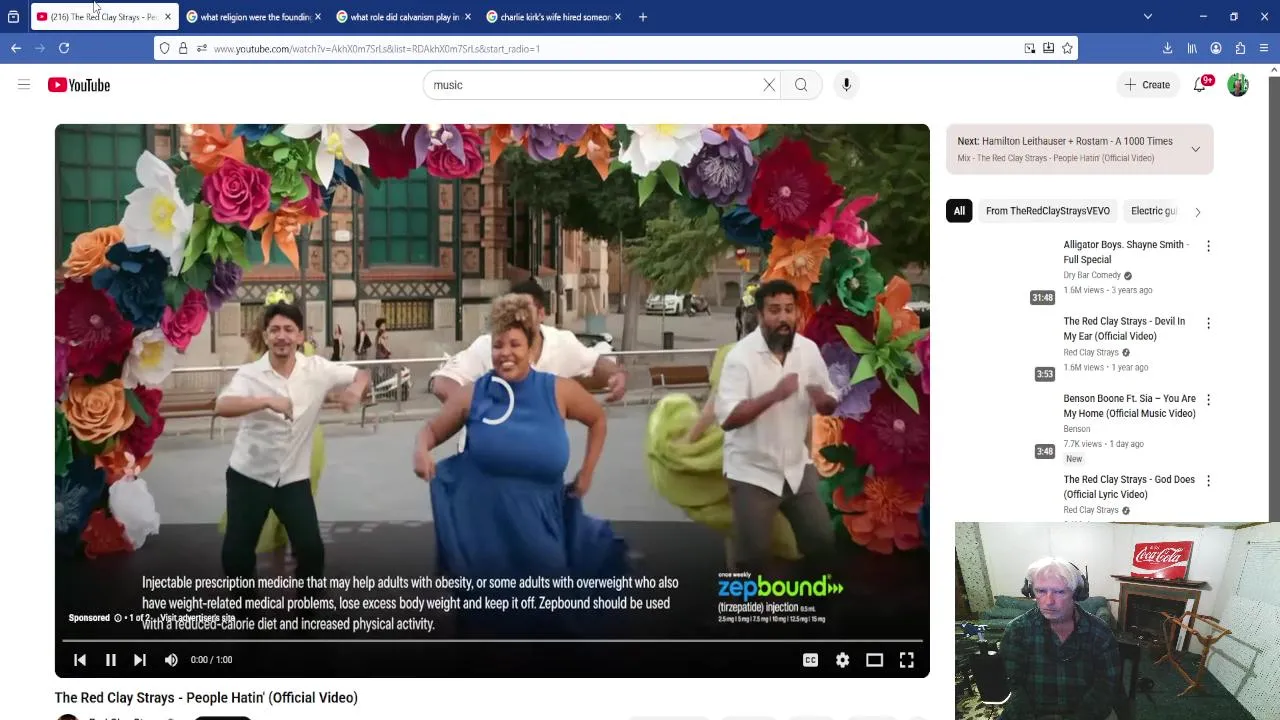Click the Create button
Screen dimensions: 1280x720
pos(1147,85)
